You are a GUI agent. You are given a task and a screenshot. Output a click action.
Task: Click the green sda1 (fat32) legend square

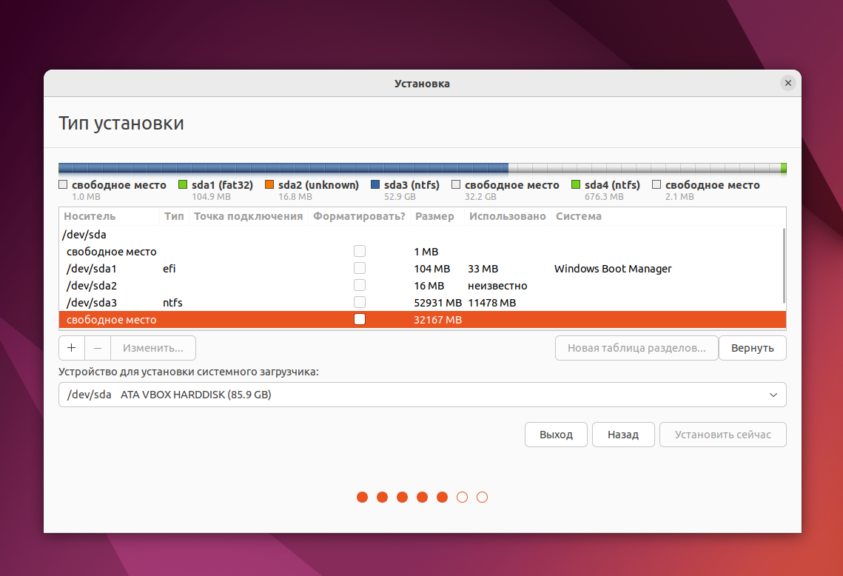pos(183,185)
